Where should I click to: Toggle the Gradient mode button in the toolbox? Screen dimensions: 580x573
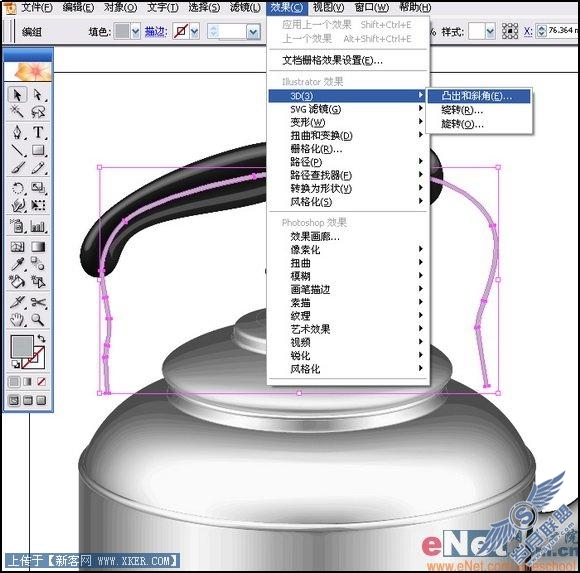point(28,381)
